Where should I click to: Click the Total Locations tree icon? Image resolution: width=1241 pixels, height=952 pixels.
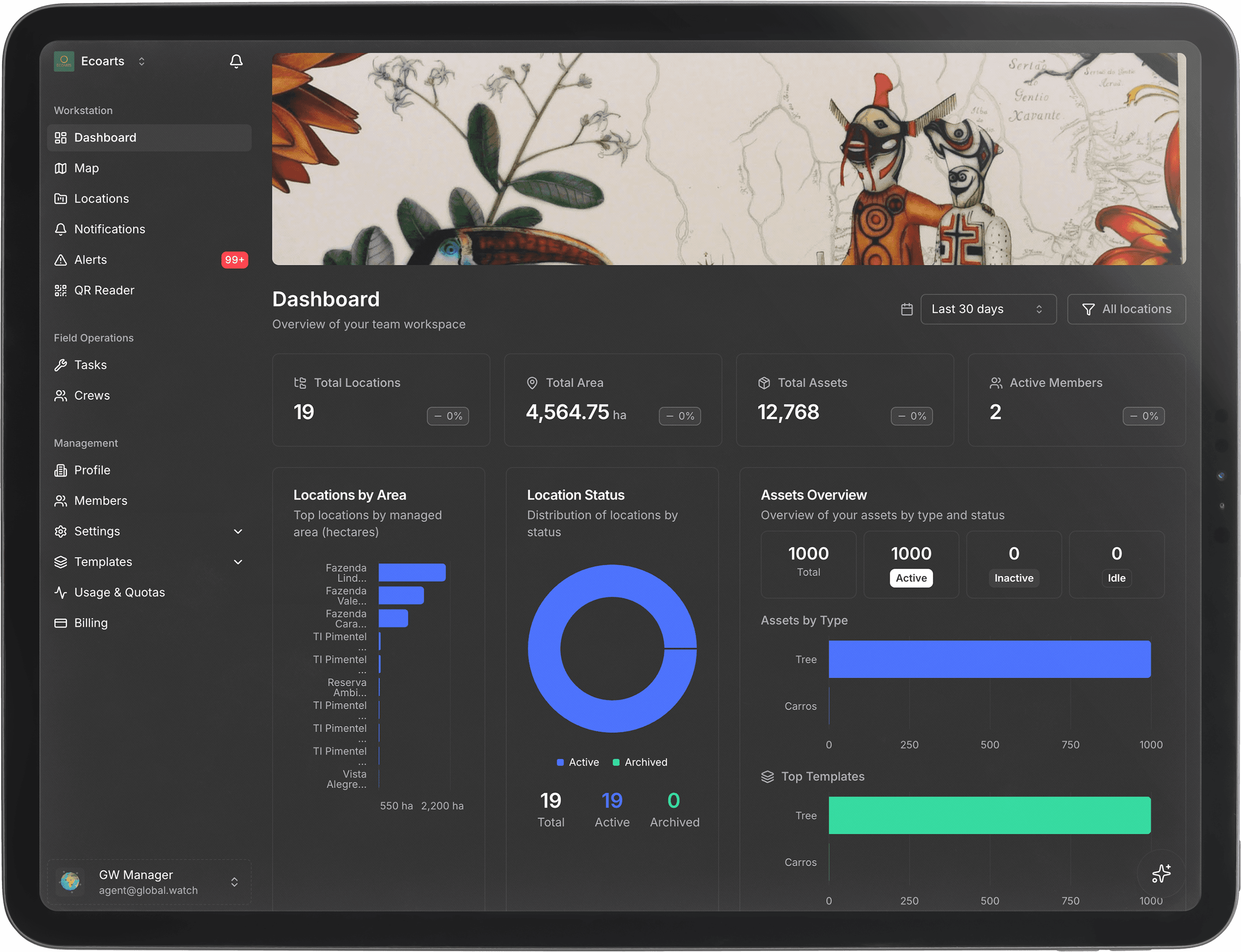pos(300,383)
